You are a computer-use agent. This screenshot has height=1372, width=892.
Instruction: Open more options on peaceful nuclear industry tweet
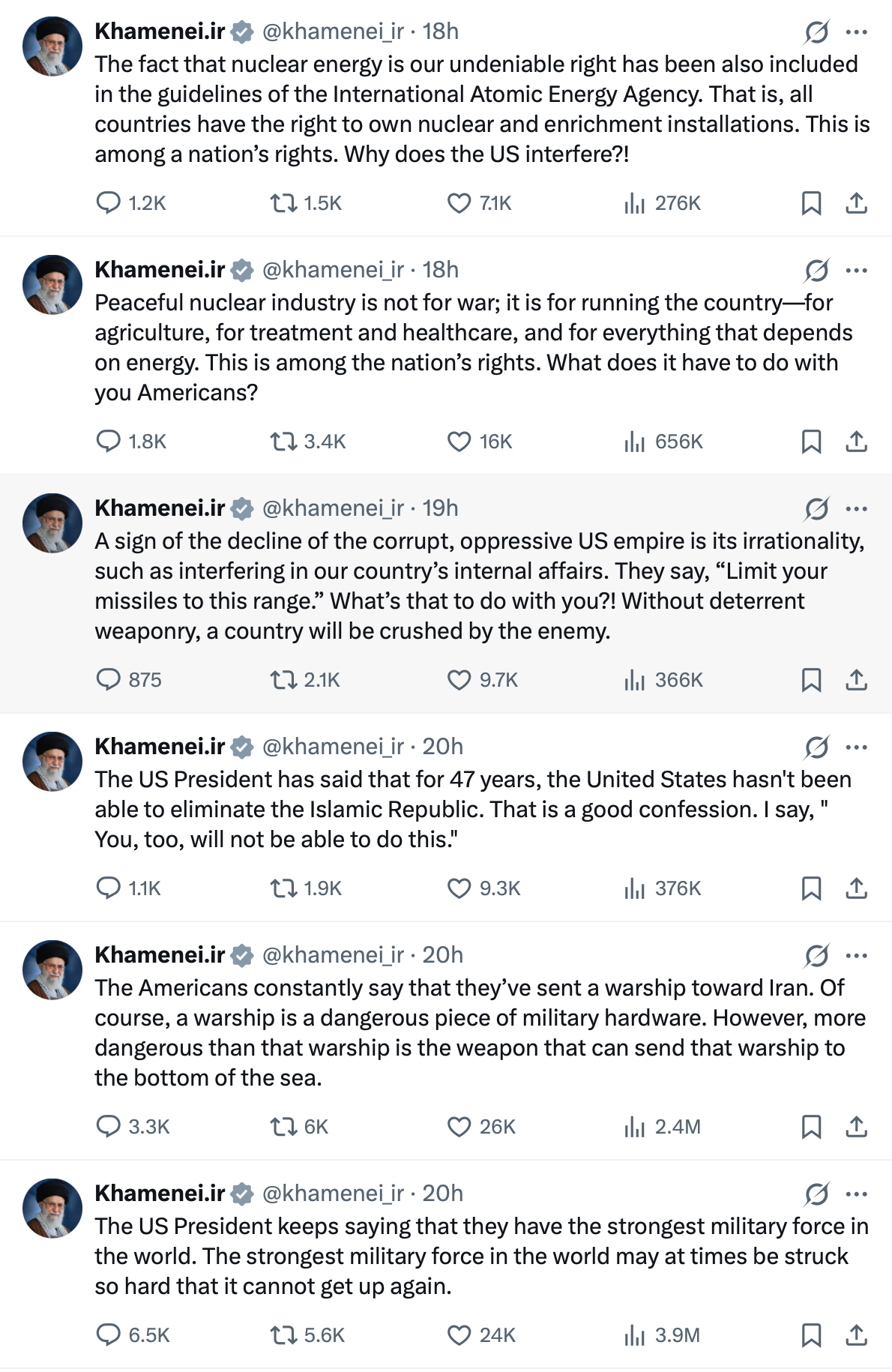[x=856, y=270]
